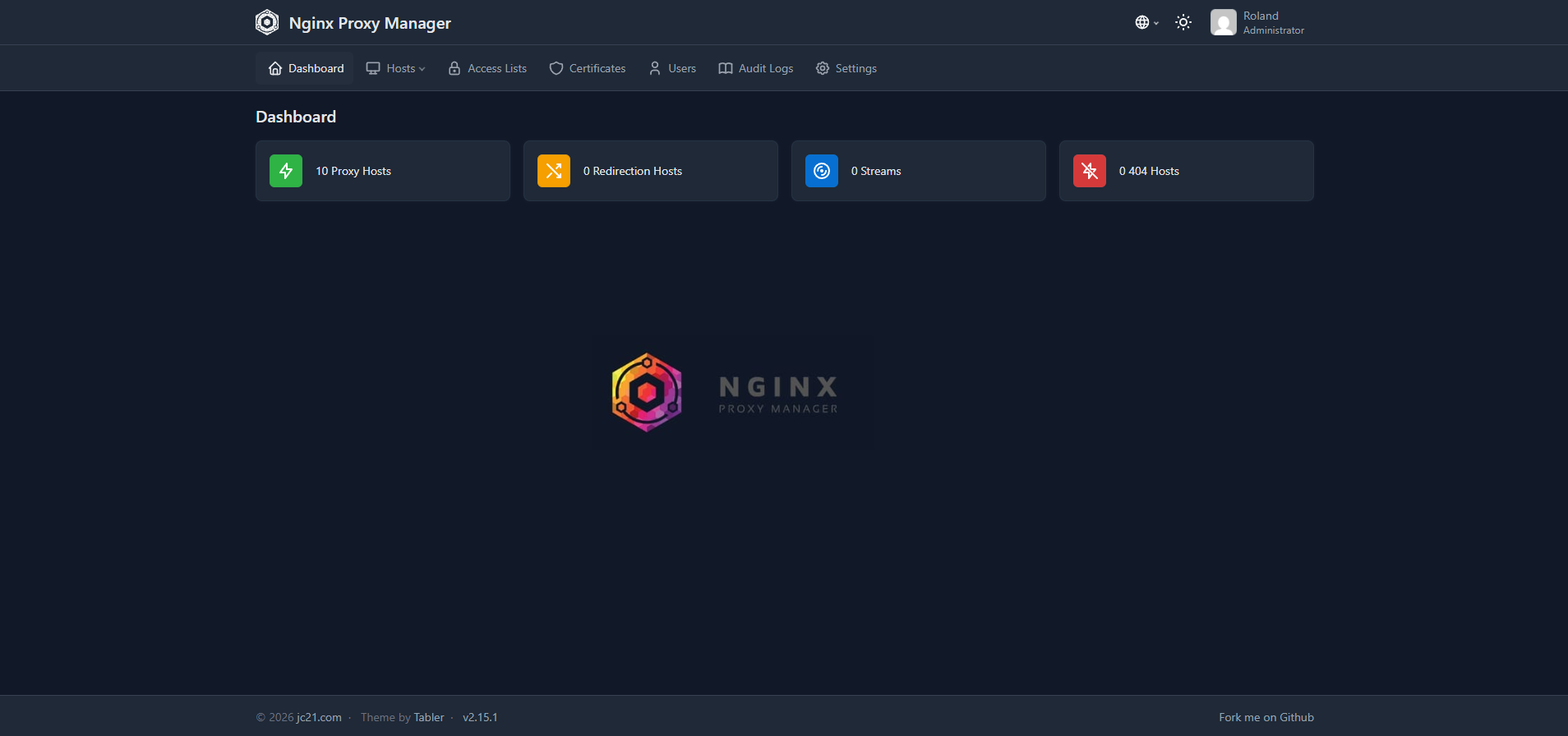
Task: Open the Audit Logs page
Action: click(x=756, y=68)
